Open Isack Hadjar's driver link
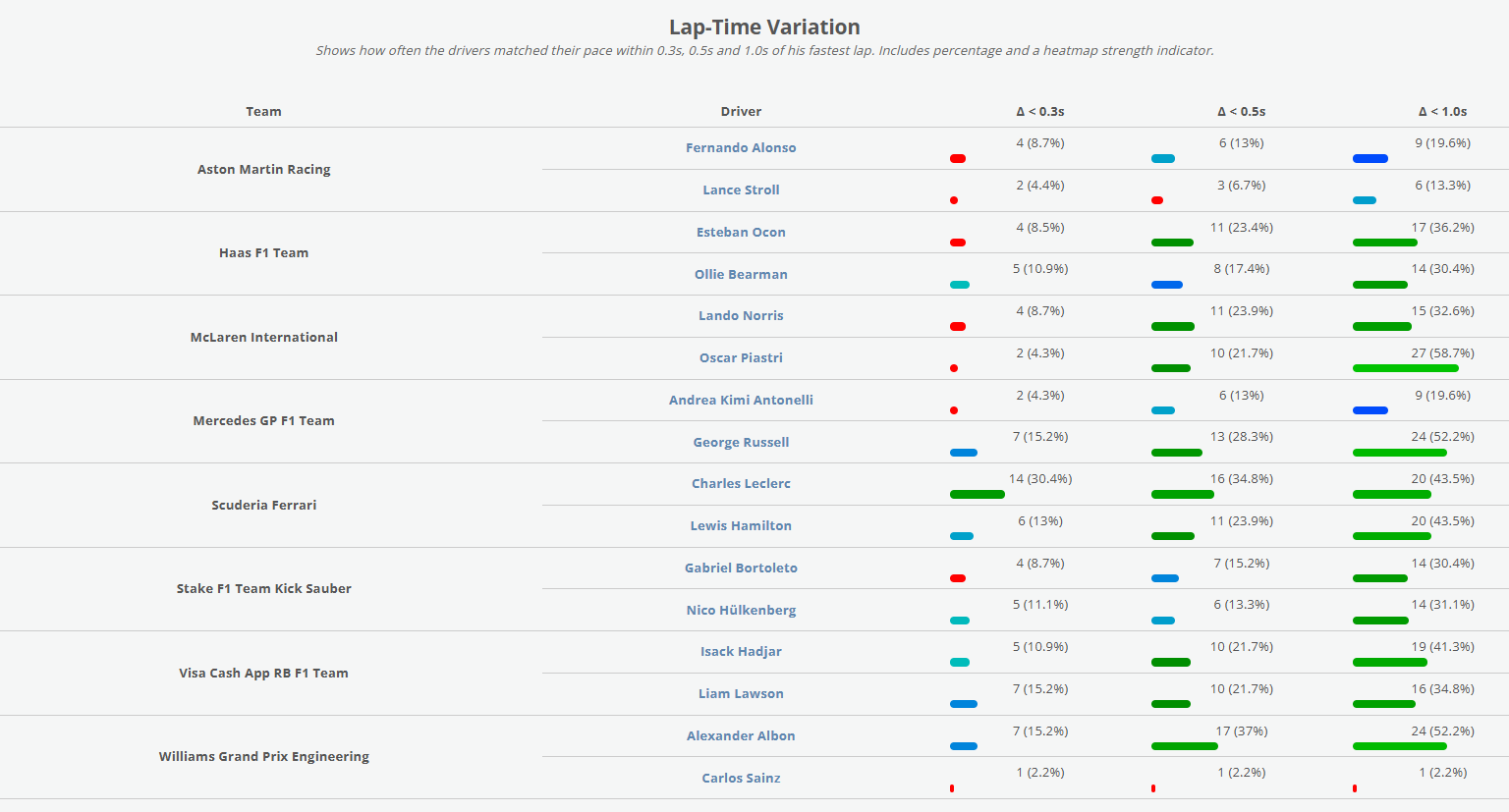 pyautogui.click(x=741, y=651)
